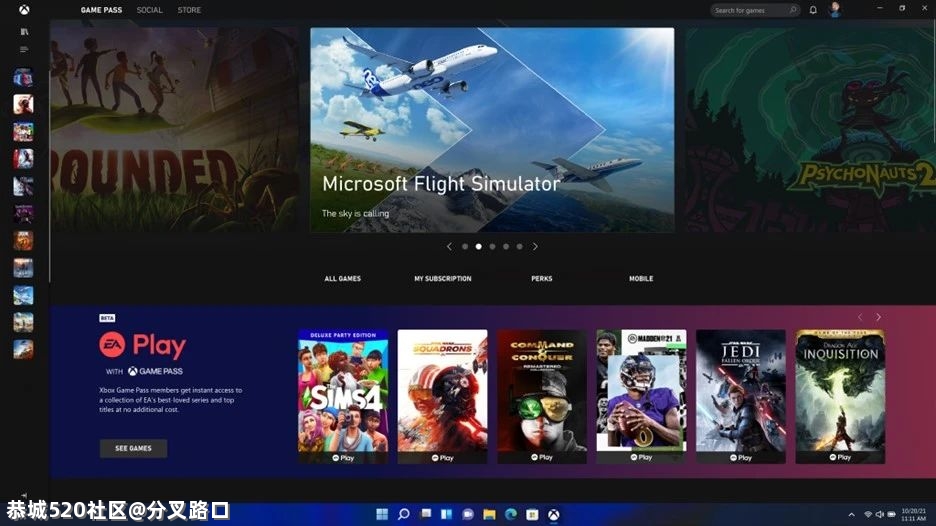Click Play under The Sims 4

(343, 458)
